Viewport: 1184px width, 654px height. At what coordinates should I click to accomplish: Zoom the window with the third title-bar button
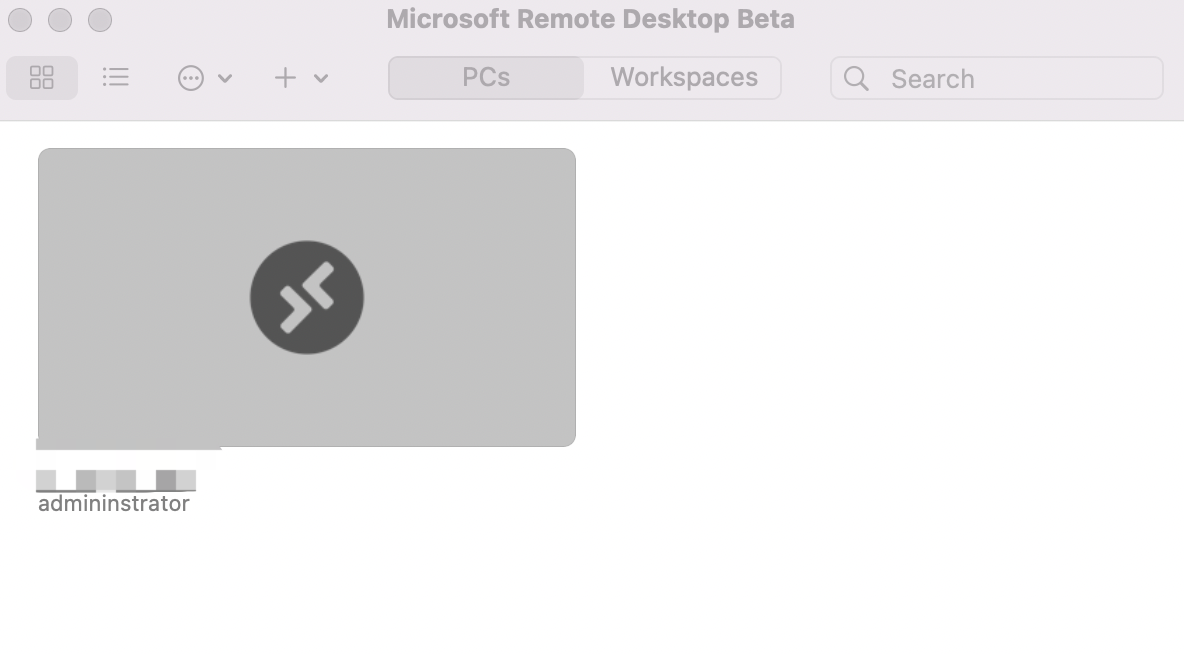100,19
